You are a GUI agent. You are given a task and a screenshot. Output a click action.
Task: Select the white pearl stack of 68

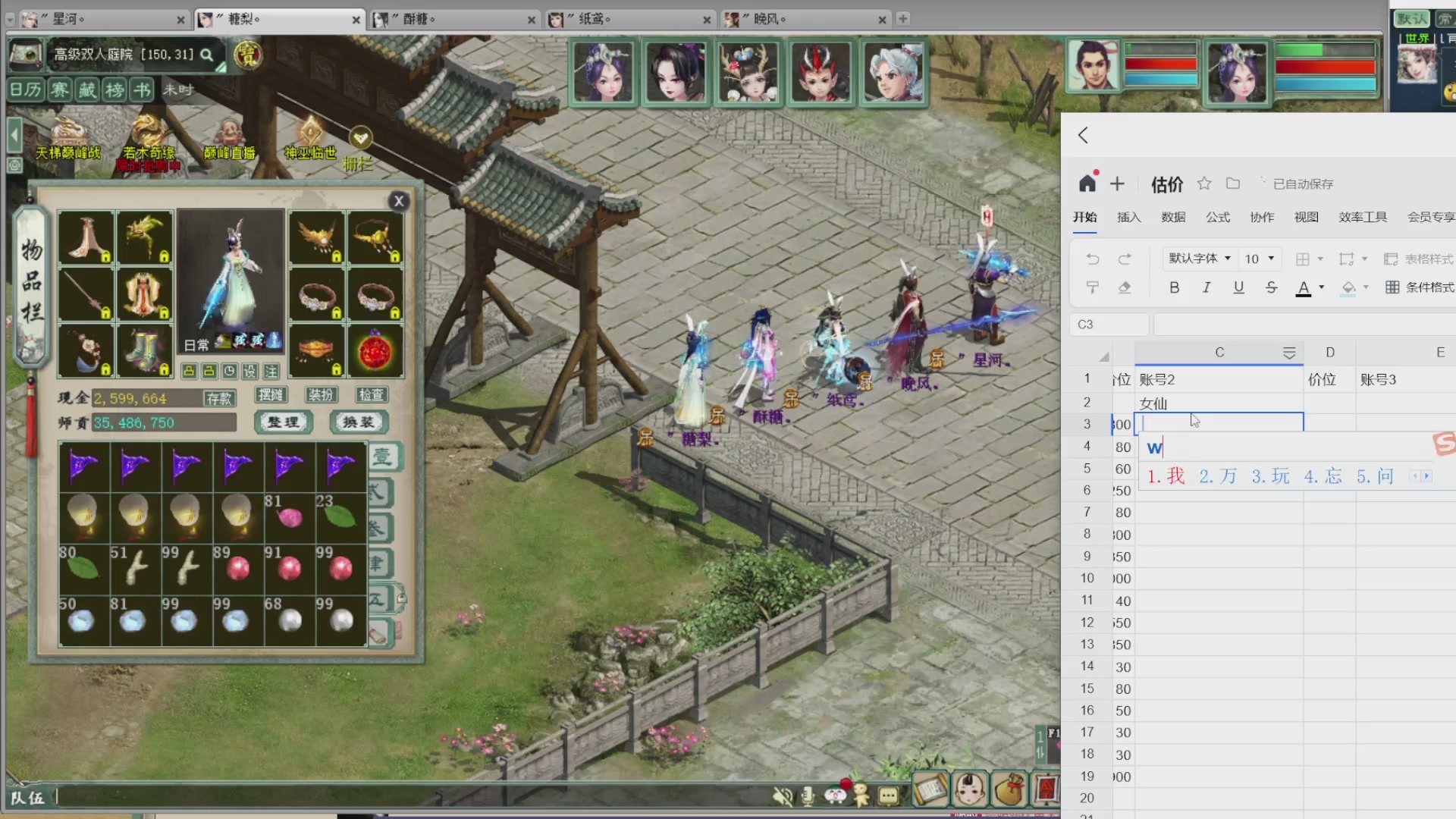click(x=290, y=620)
